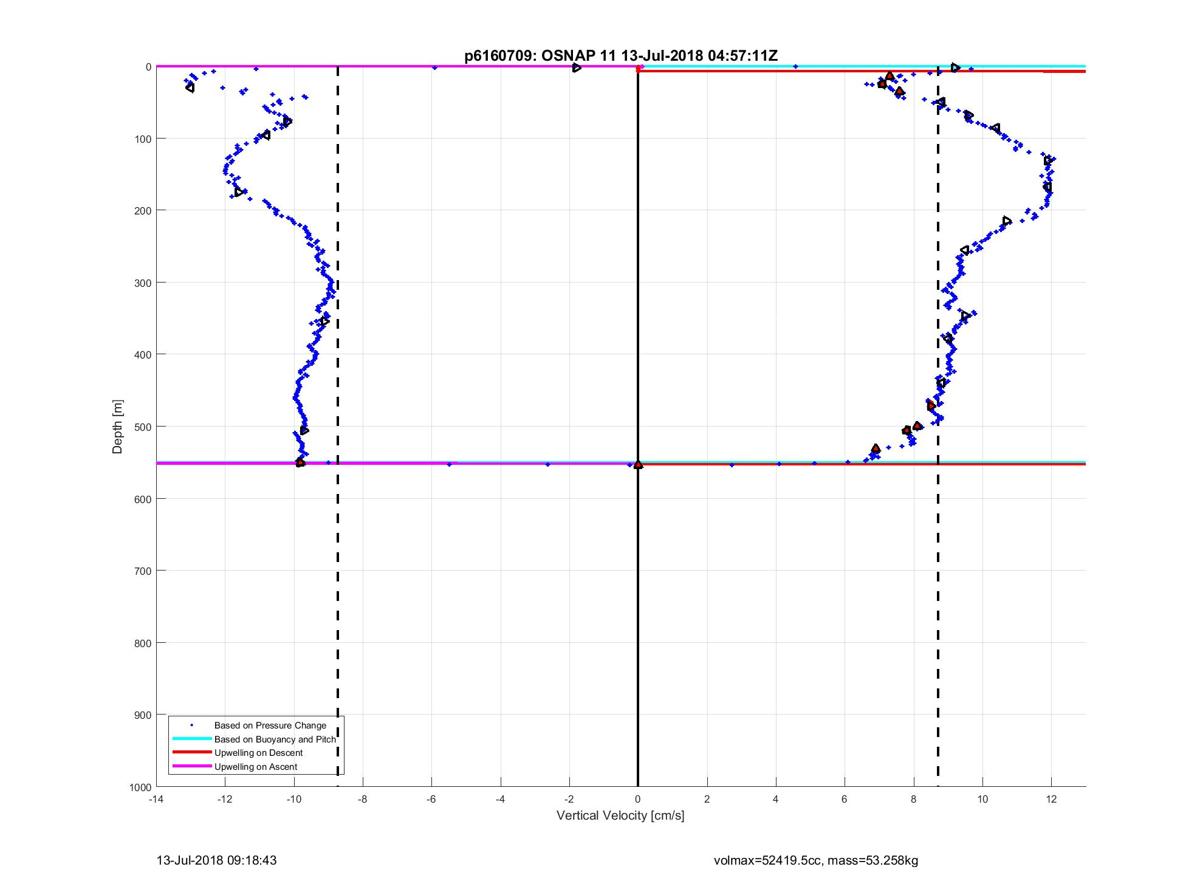Click the '900' tick on the depth axis
The image size is (1200, 885).
[141, 714]
